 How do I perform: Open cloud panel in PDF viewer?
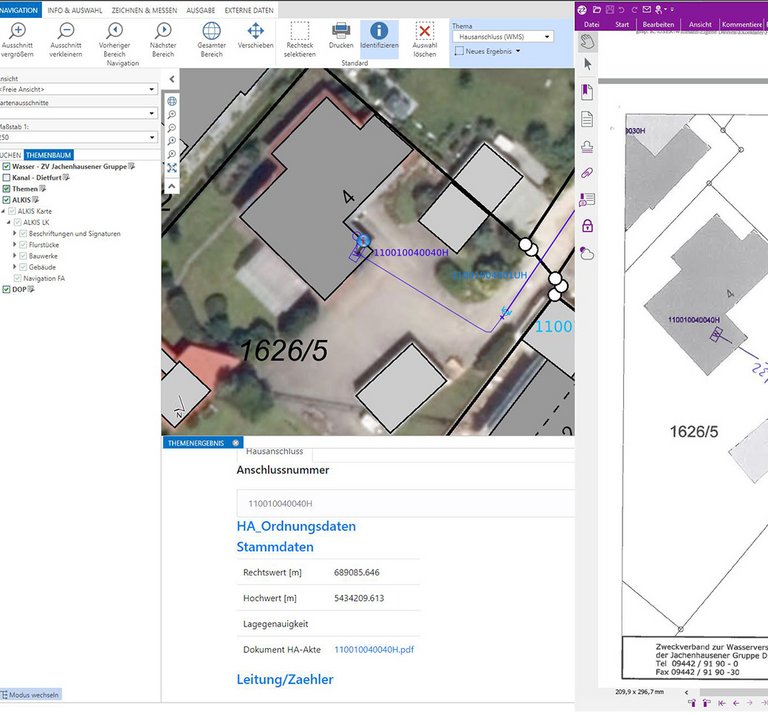click(x=587, y=253)
